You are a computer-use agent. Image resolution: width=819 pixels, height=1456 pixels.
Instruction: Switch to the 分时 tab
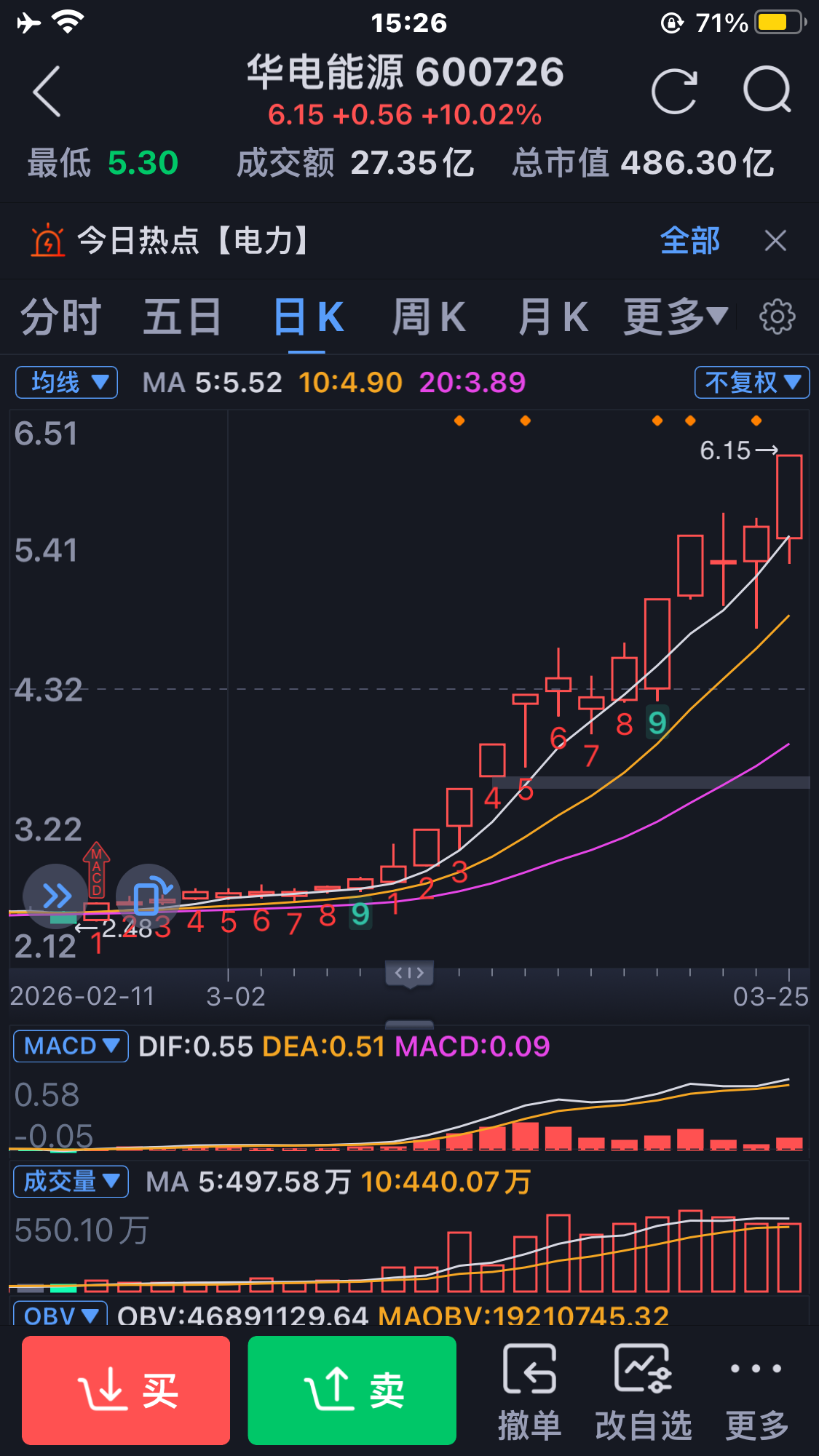pos(61,317)
